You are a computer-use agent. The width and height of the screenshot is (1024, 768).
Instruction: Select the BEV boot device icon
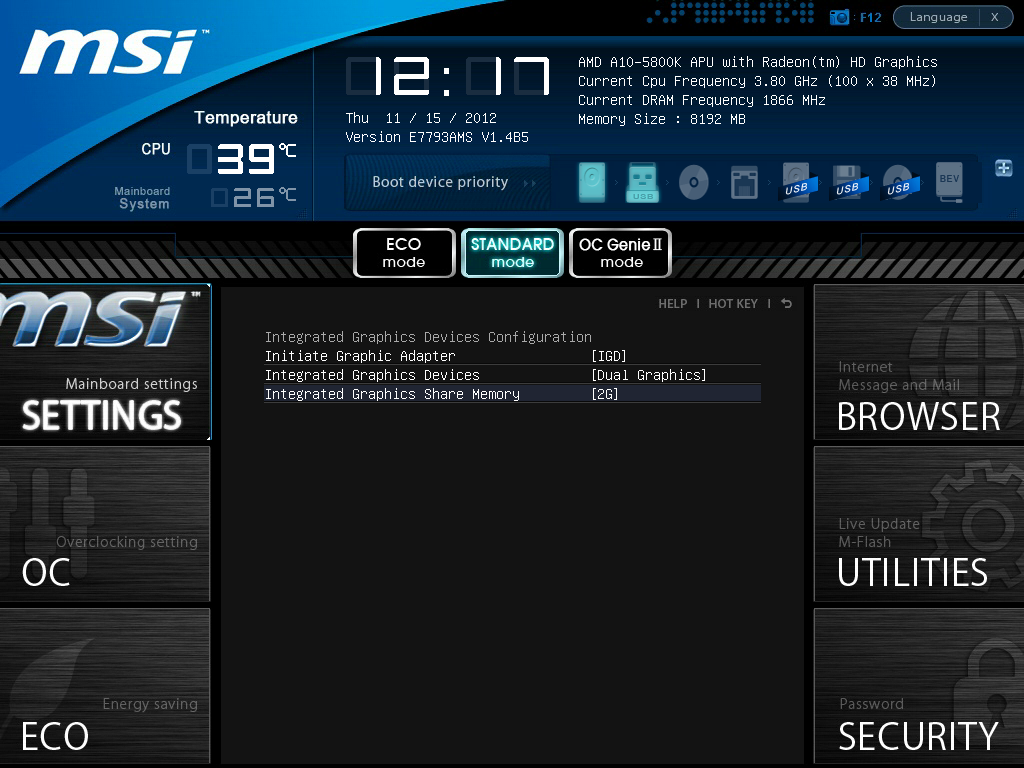pyautogui.click(x=950, y=182)
